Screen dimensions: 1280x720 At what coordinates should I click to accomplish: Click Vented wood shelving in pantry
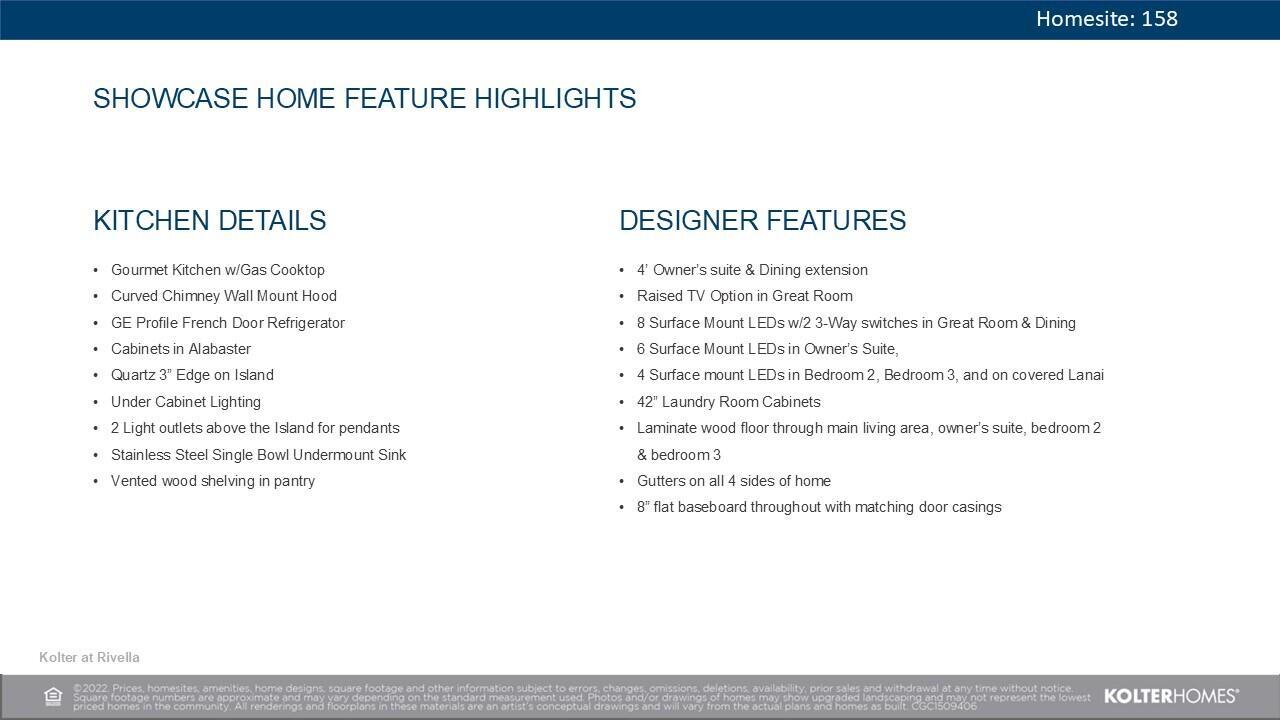click(x=212, y=481)
